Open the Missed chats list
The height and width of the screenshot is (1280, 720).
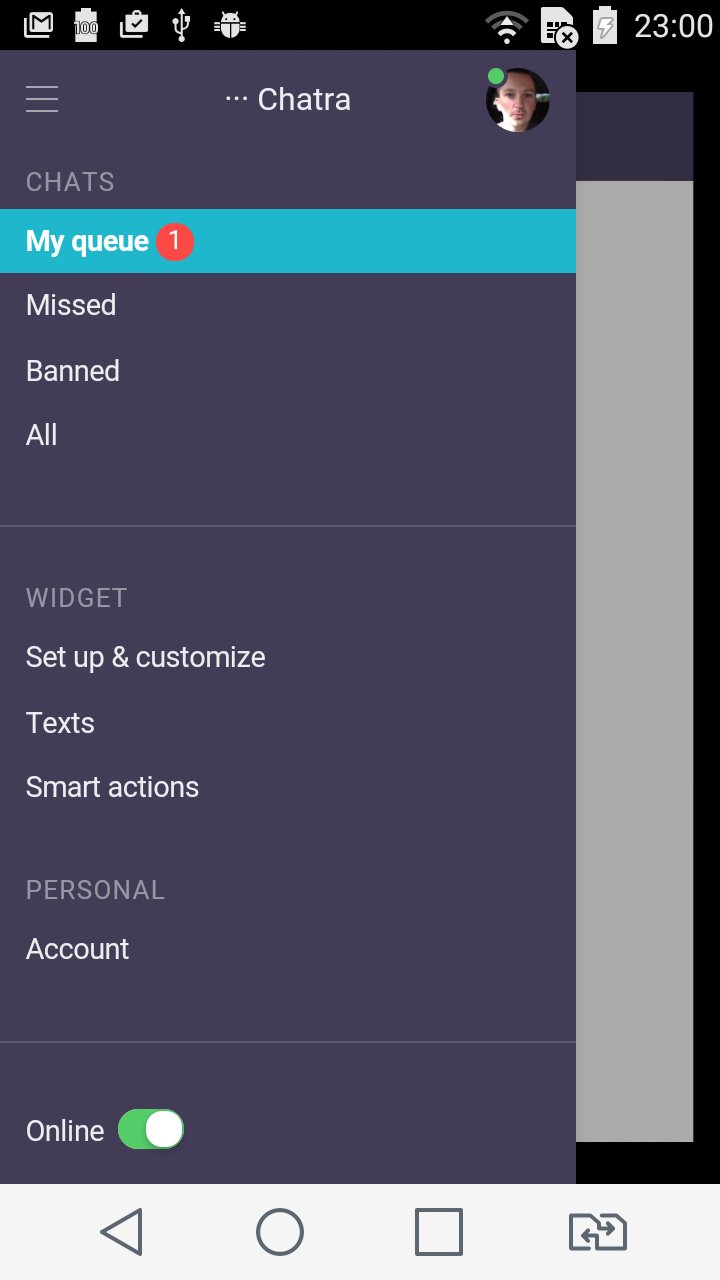(288, 305)
